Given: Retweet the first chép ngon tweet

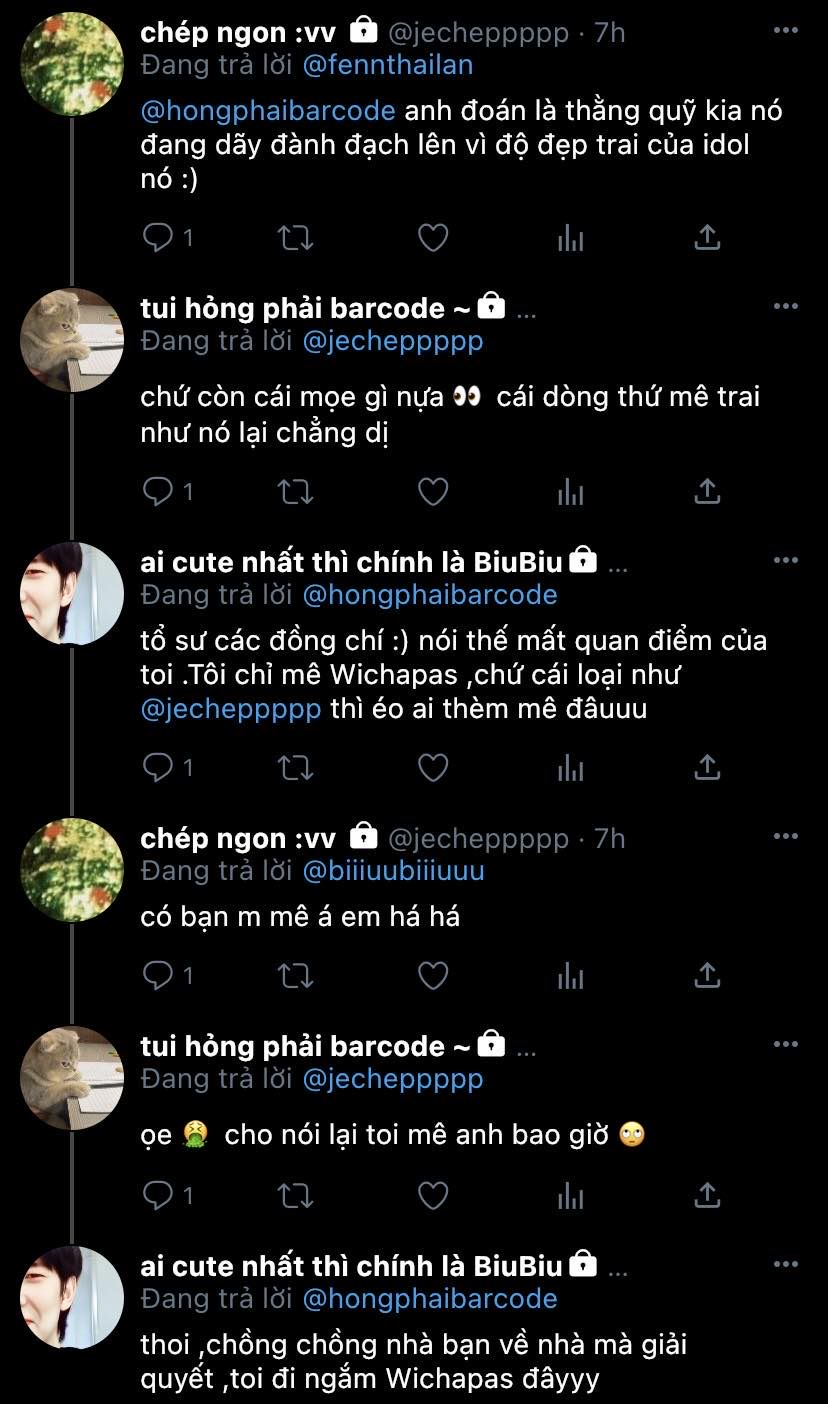Looking at the screenshot, I should click(295, 237).
